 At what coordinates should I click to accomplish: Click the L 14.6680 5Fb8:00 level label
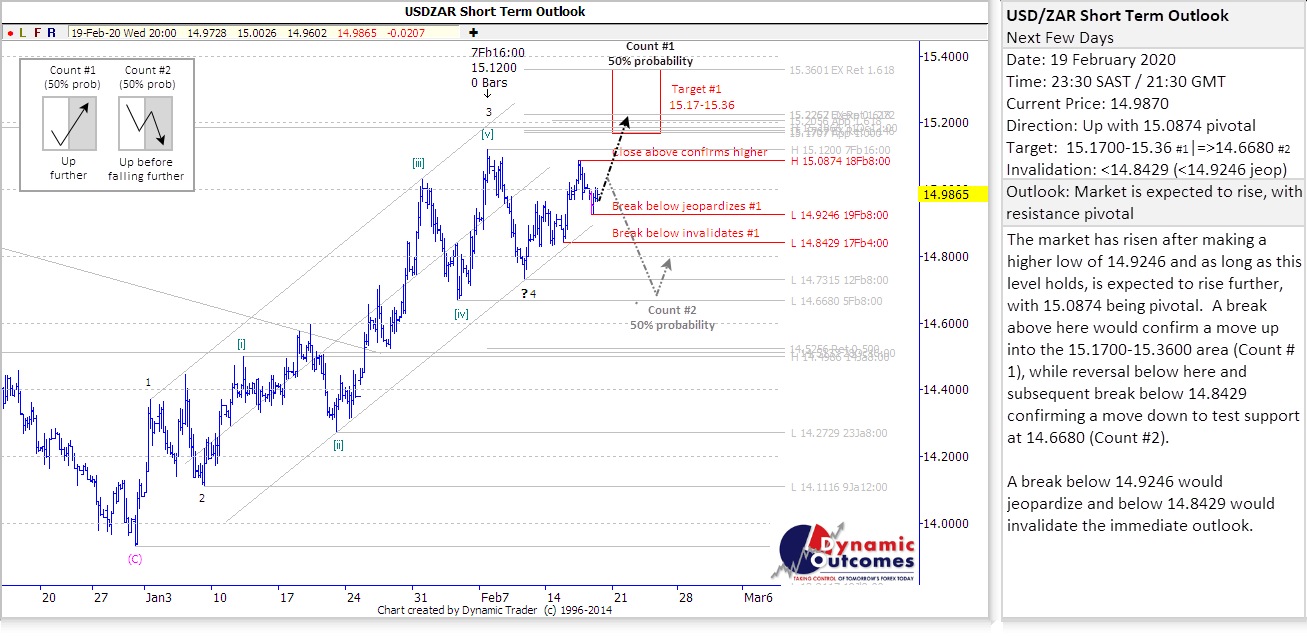click(836, 301)
